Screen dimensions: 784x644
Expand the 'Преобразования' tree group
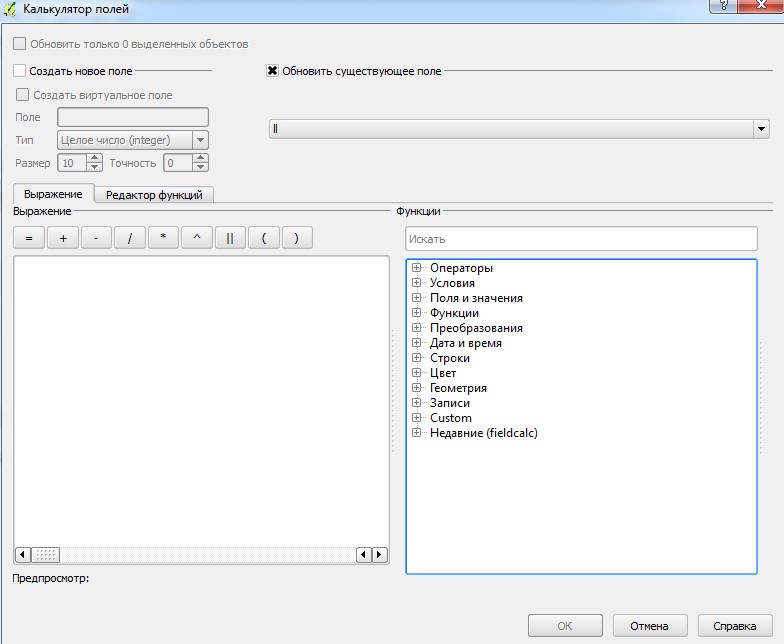point(416,328)
